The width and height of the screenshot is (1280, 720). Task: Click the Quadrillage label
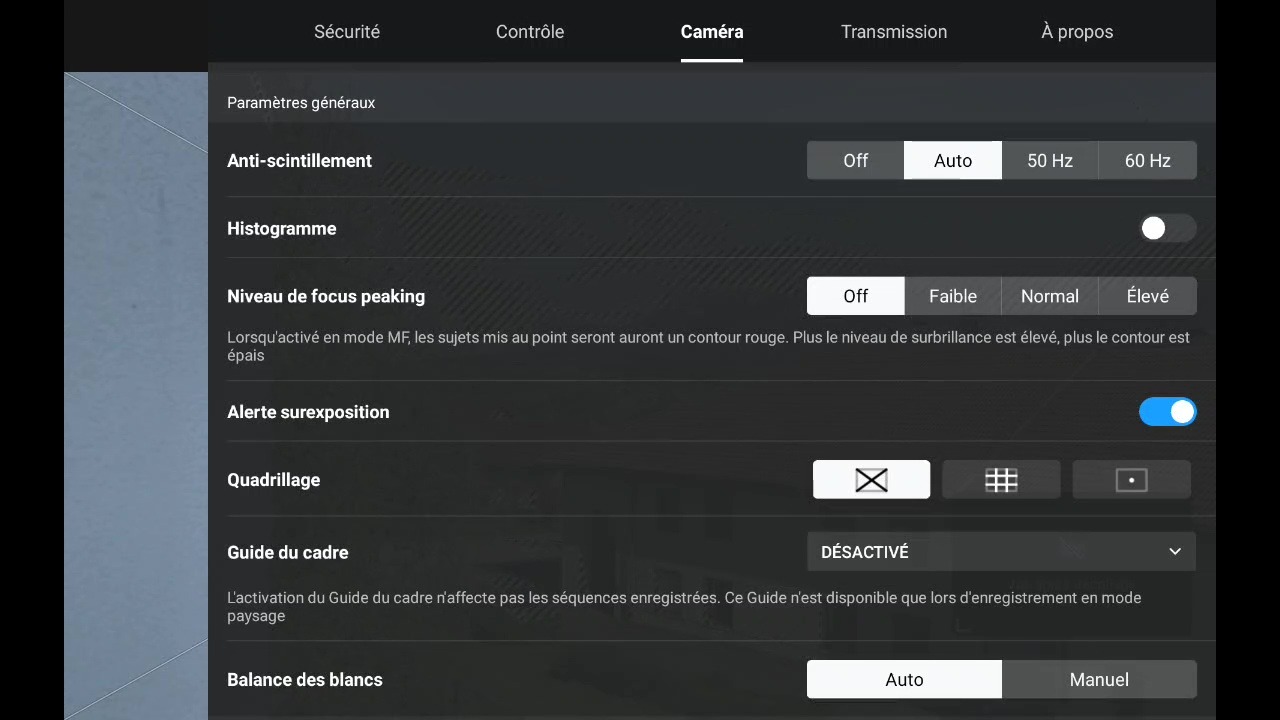pyautogui.click(x=273, y=480)
